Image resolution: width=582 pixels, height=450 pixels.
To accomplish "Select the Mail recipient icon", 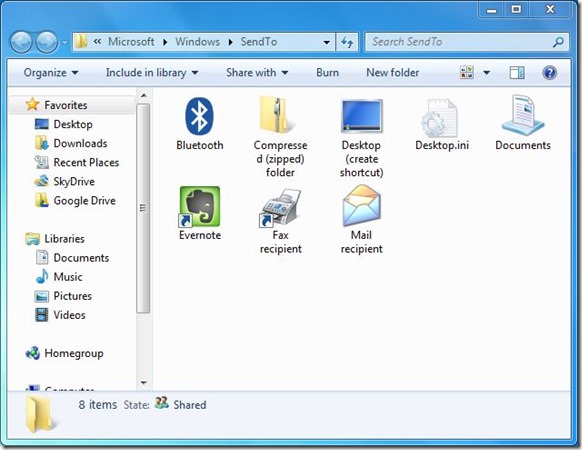I will [362, 206].
